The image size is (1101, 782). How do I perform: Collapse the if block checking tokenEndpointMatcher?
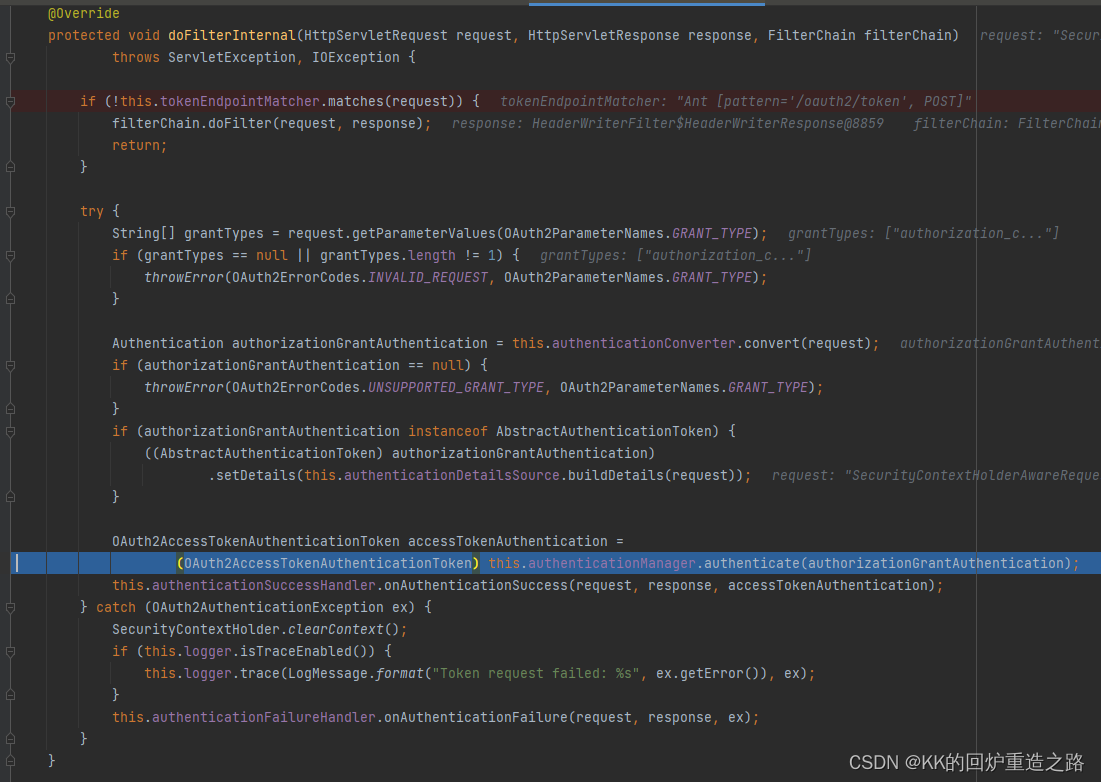click(10, 100)
